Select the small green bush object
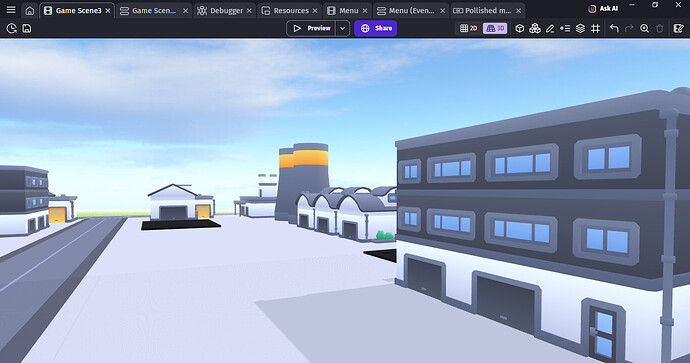 point(385,235)
